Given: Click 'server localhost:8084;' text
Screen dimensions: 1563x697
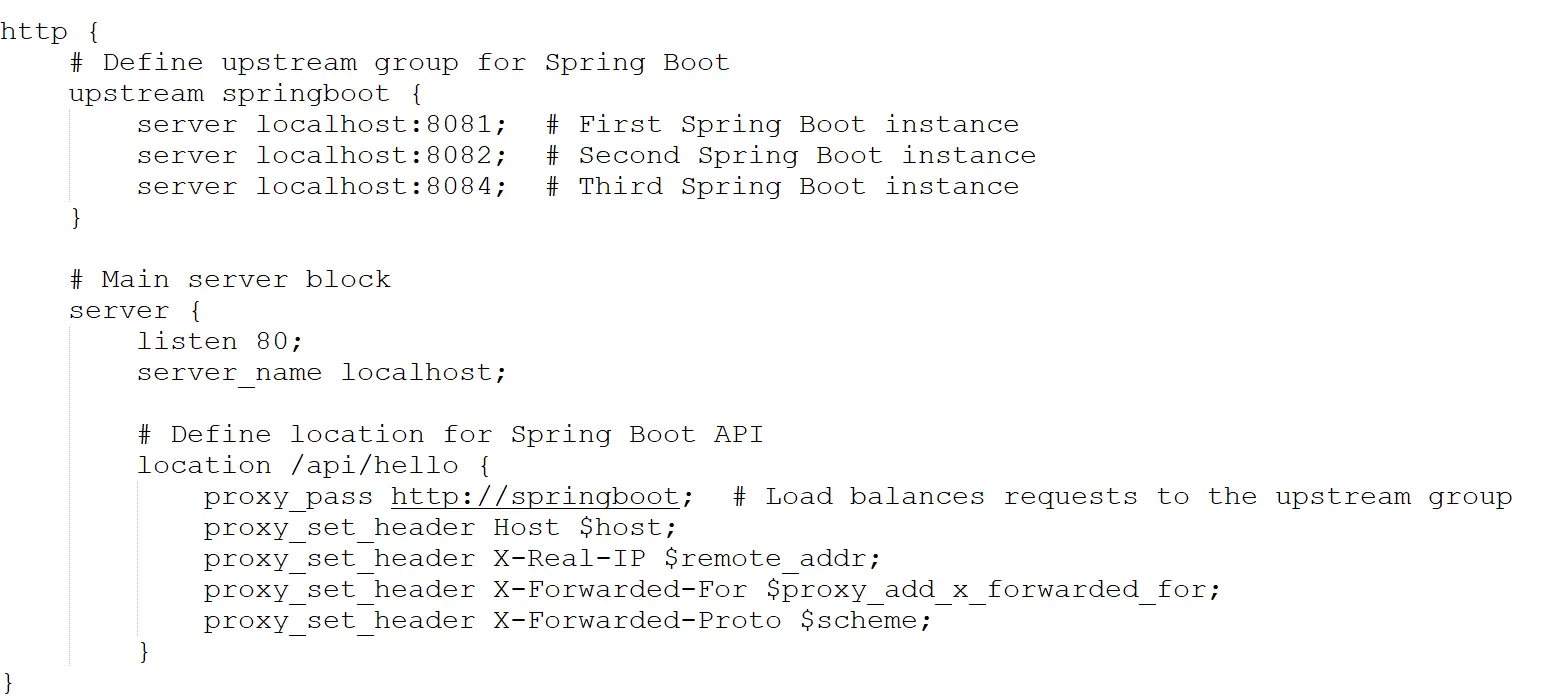Looking at the screenshot, I should pos(322,187).
